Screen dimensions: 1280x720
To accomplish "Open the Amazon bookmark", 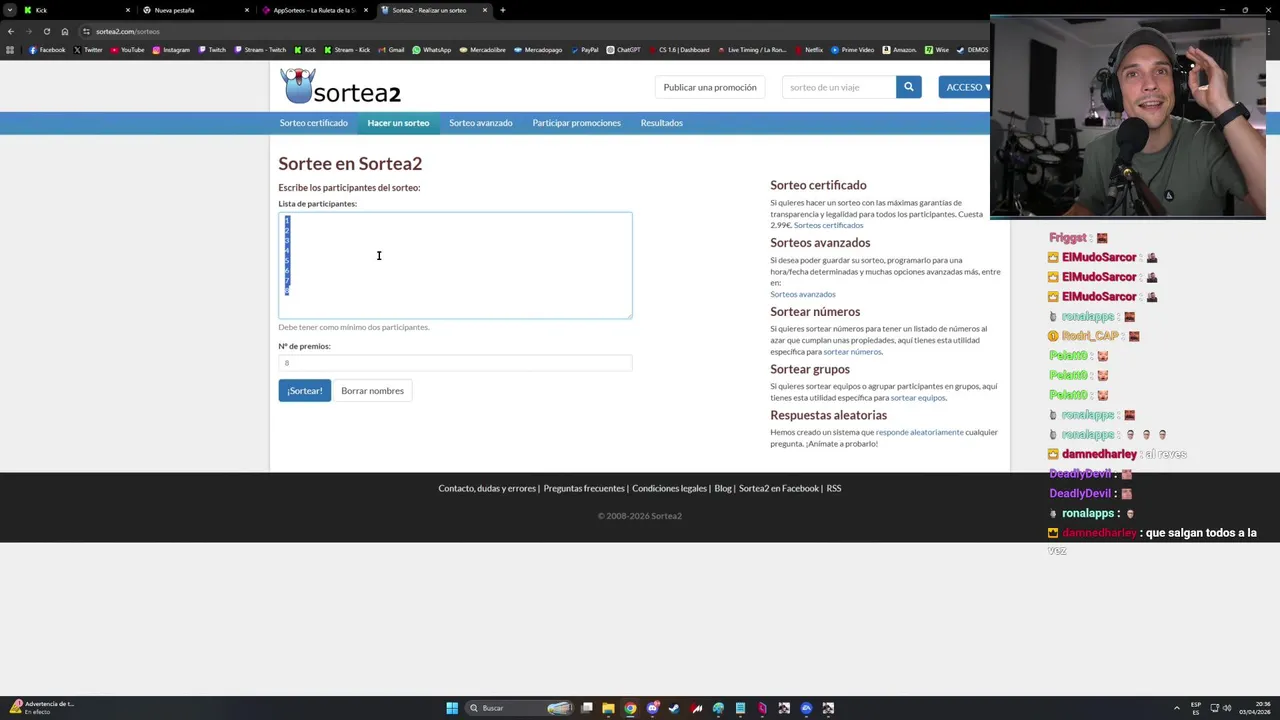I will pos(899,50).
